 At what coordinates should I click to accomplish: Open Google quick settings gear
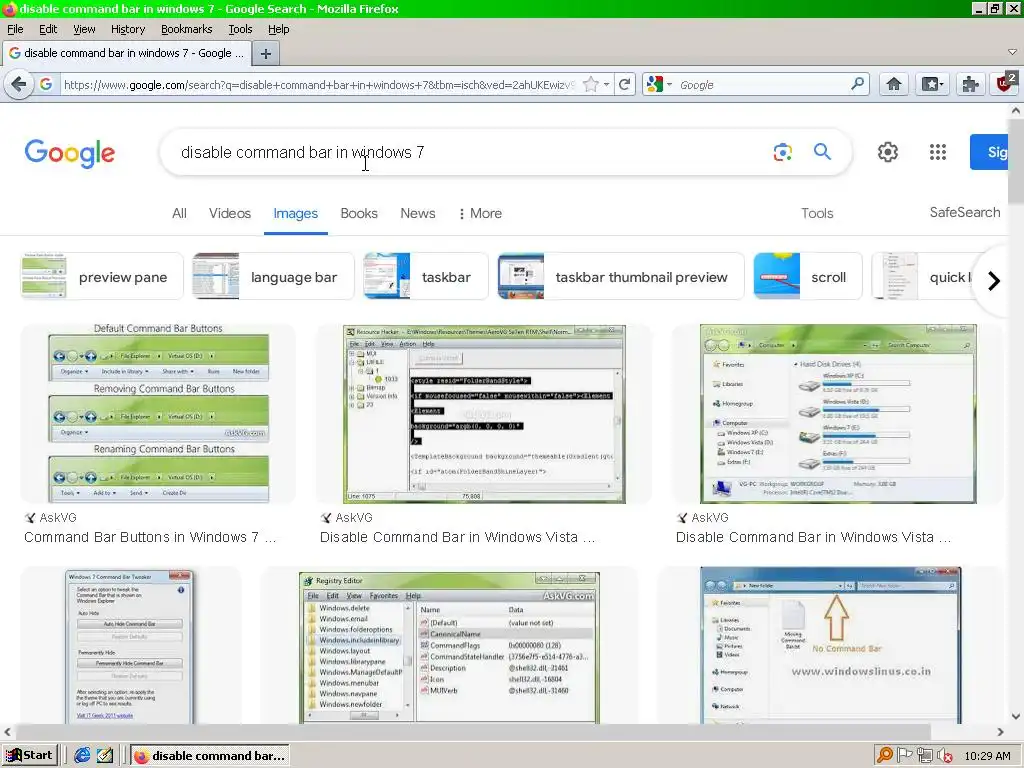point(888,152)
